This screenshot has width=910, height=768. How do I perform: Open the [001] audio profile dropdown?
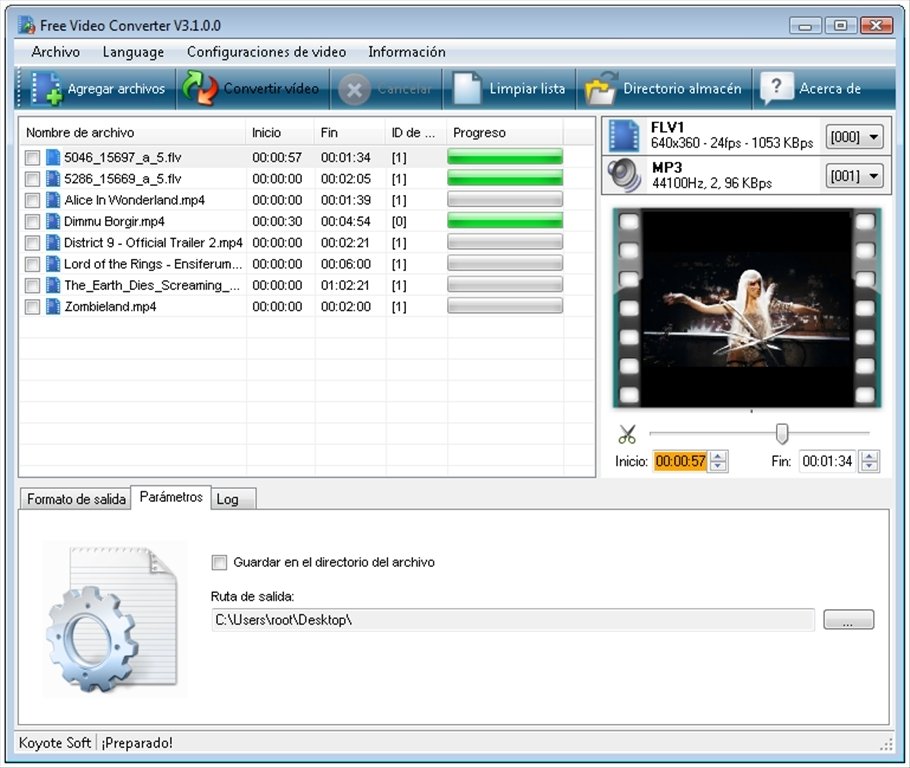coord(854,176)
